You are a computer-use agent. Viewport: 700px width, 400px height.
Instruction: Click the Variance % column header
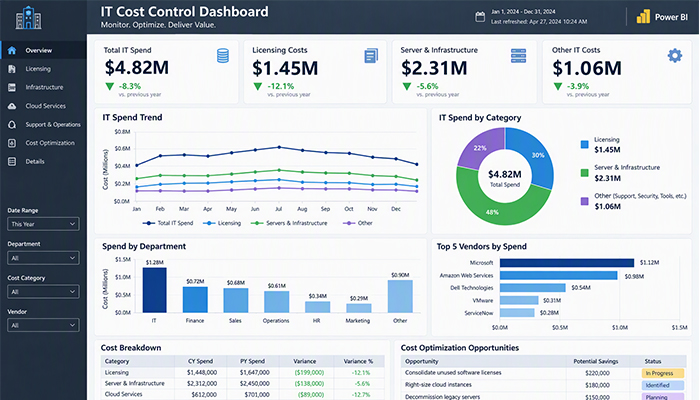point(358,361)
